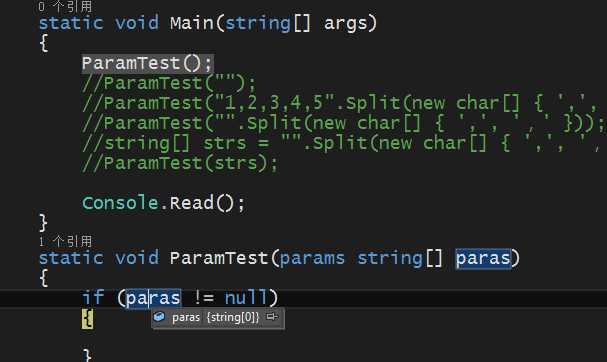Image resolution: width=607 pixels, height=362 pixels.
Task: Pin the paras debugger data tip
Action: pos(272,317)
